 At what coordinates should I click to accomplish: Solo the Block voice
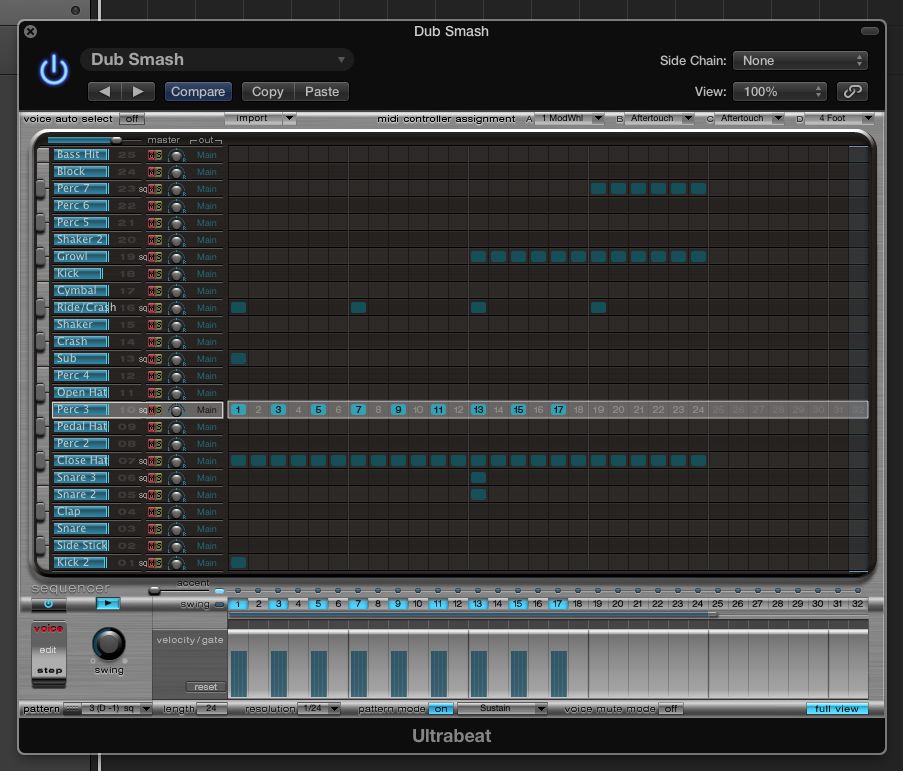tap(158, 172)
